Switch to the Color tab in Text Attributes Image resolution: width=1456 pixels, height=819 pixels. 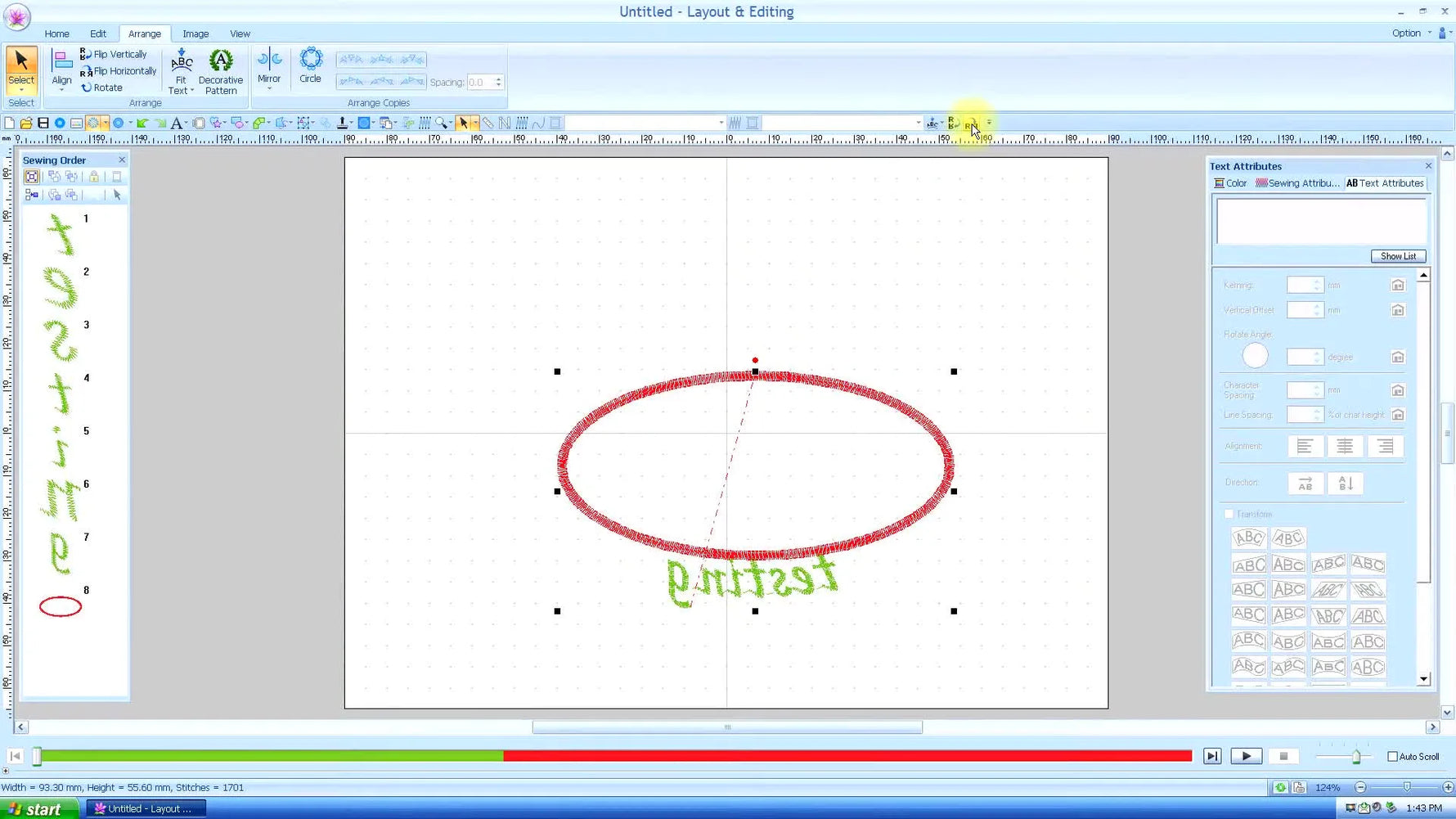[x=1231, y=183]
